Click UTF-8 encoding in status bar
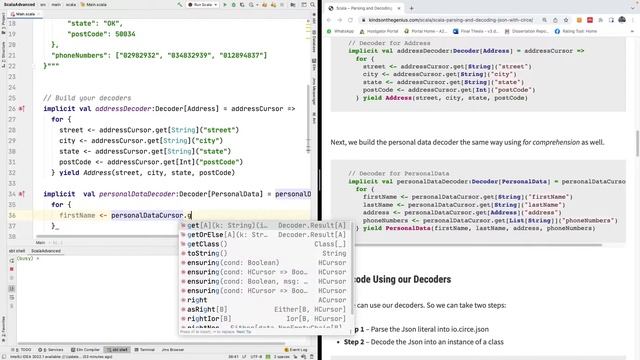 [x=256, y=356]
